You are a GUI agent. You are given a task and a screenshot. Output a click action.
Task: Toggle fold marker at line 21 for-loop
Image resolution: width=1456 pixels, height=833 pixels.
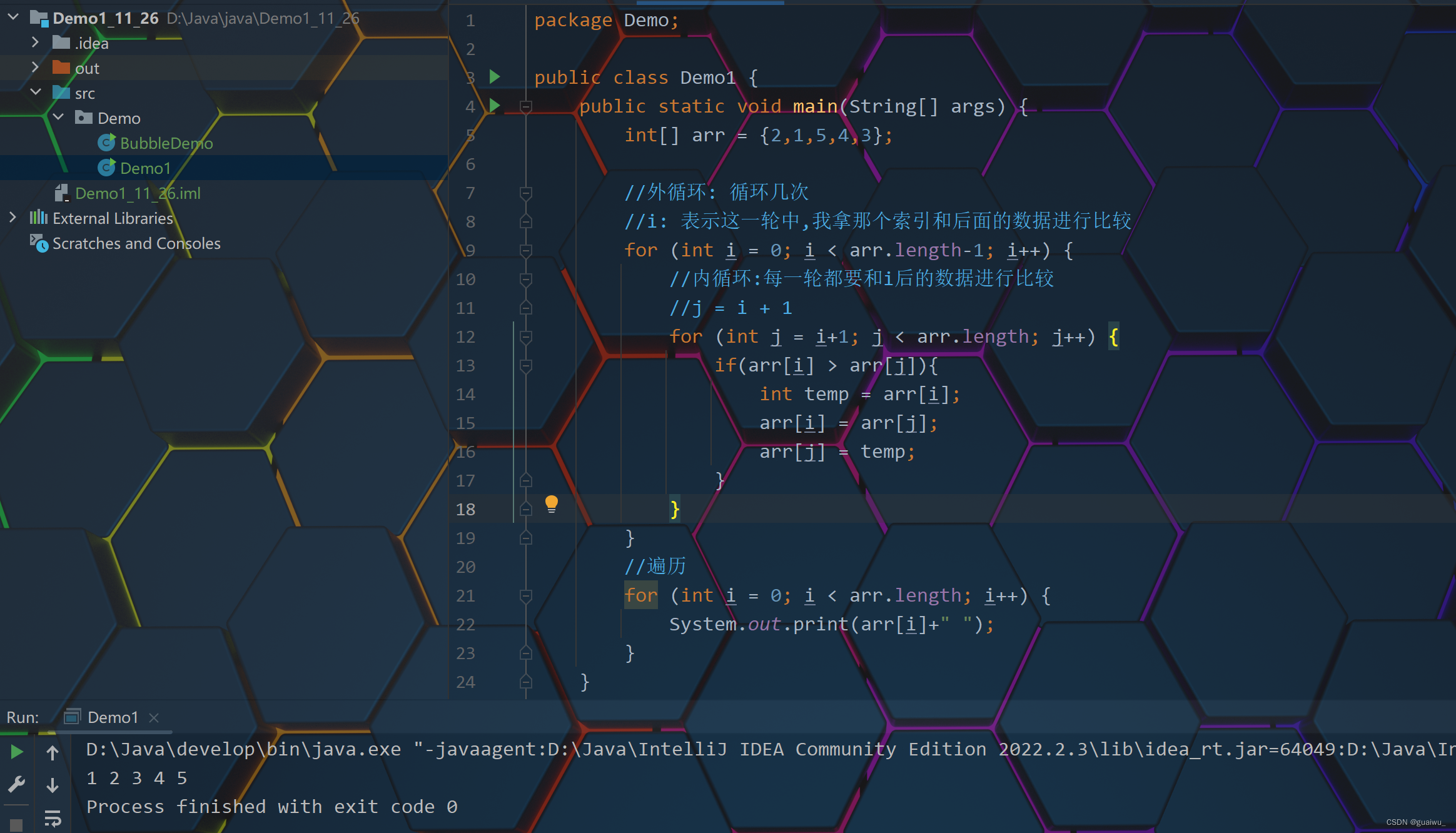526,596
